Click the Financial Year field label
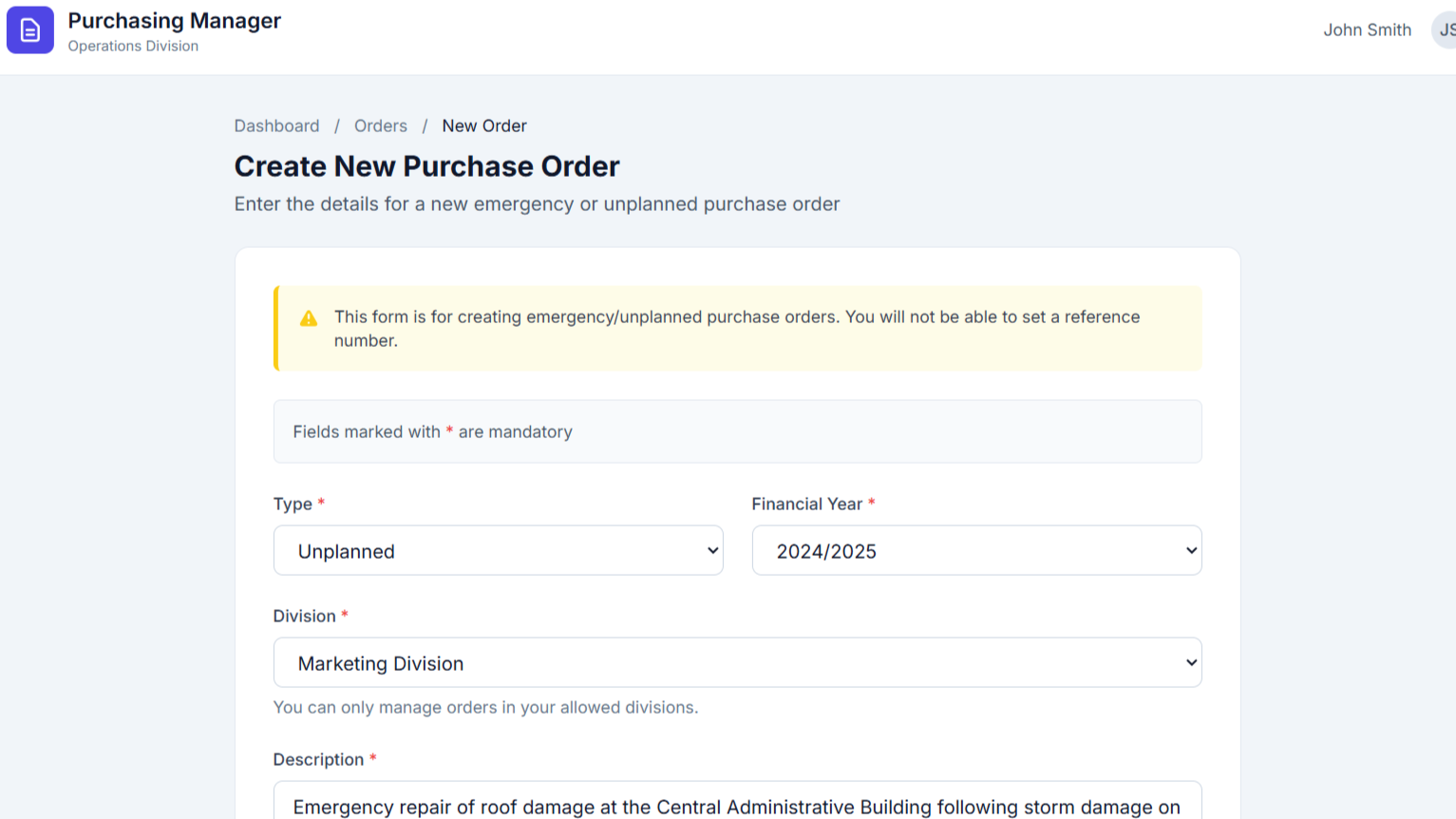 point(806,505)
